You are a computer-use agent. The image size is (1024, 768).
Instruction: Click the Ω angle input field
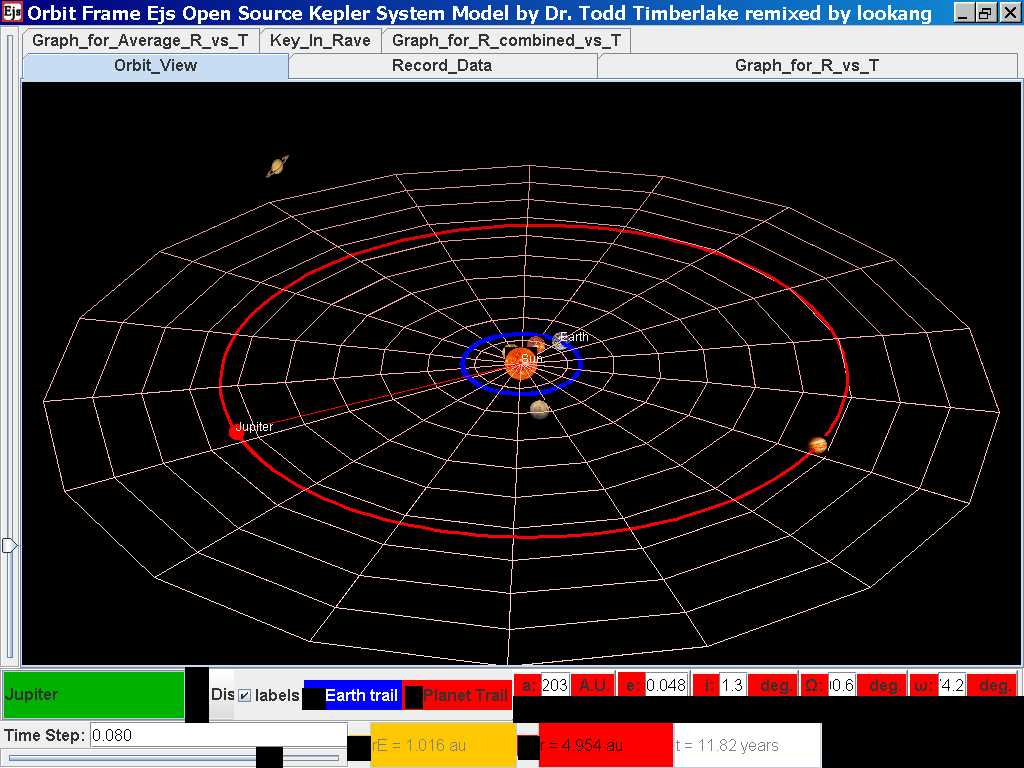click(x=842, y=685)
